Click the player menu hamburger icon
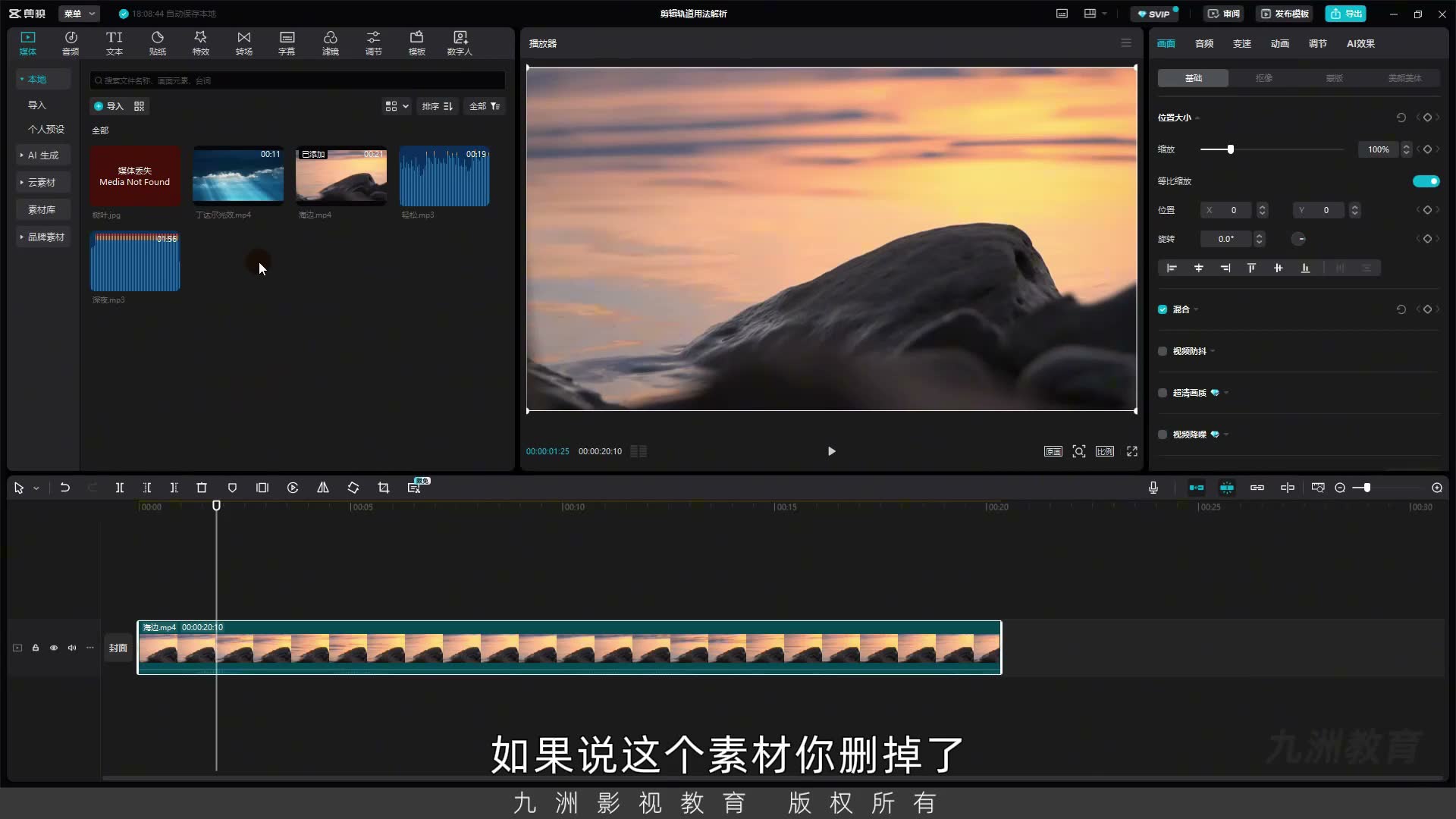The image size is (1456, 819). tap(1126, 43)
